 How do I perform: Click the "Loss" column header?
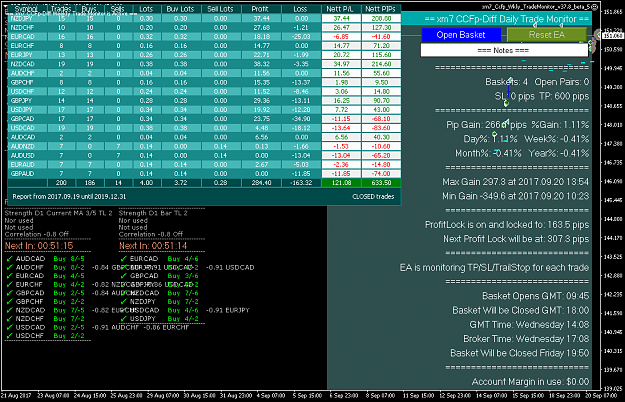pyautogui.click(x=300, y=9)
